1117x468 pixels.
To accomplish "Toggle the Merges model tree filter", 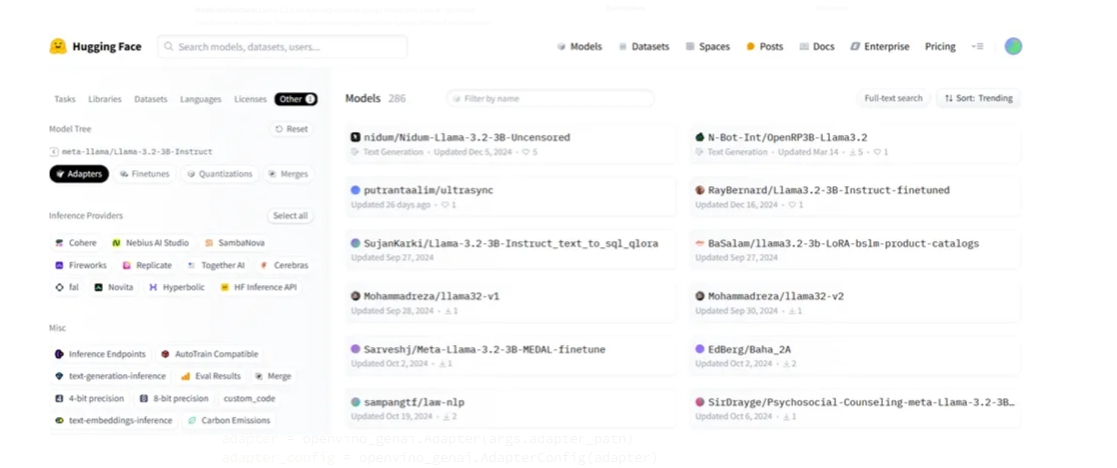I will pos(289,174).
